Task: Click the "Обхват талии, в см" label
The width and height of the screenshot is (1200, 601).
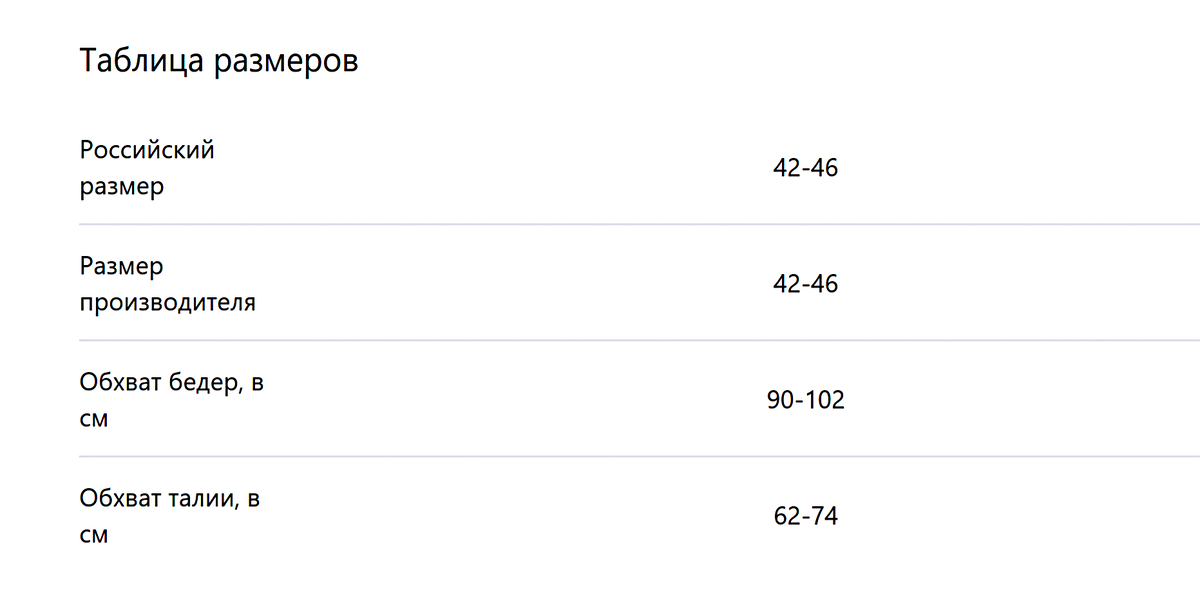Action: (169, 516)
